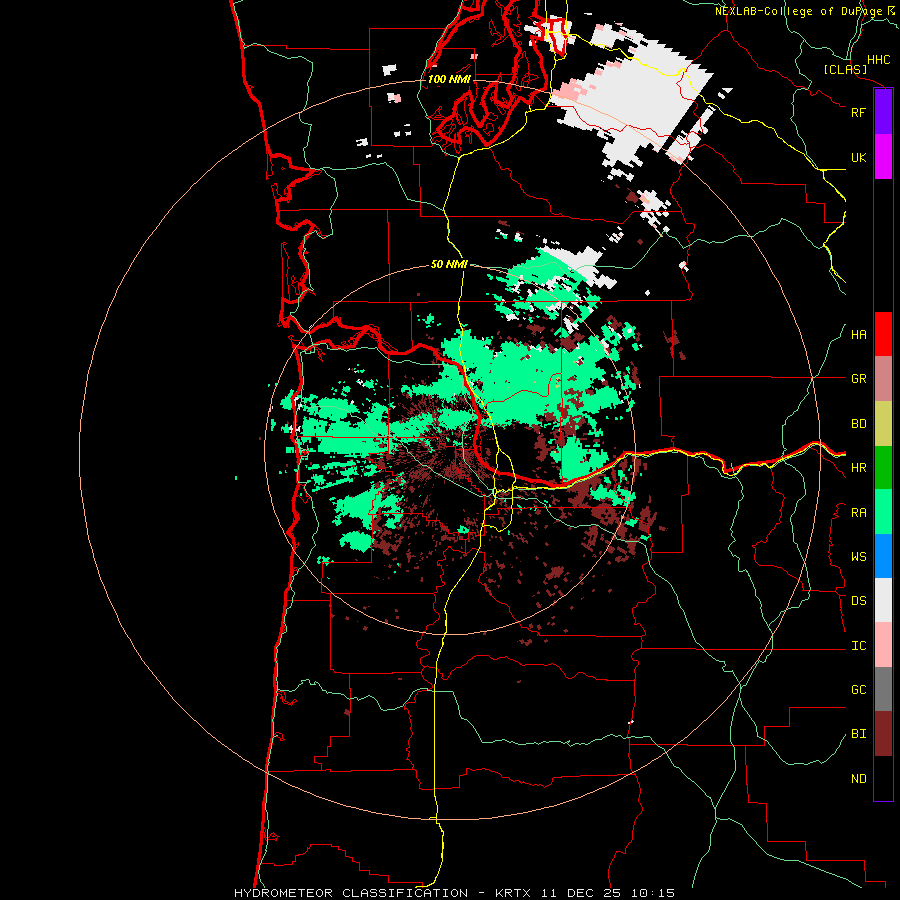The image size is (900, 900).
Task: Select the brown BI legend swatch
Action: tap(883, 734)
